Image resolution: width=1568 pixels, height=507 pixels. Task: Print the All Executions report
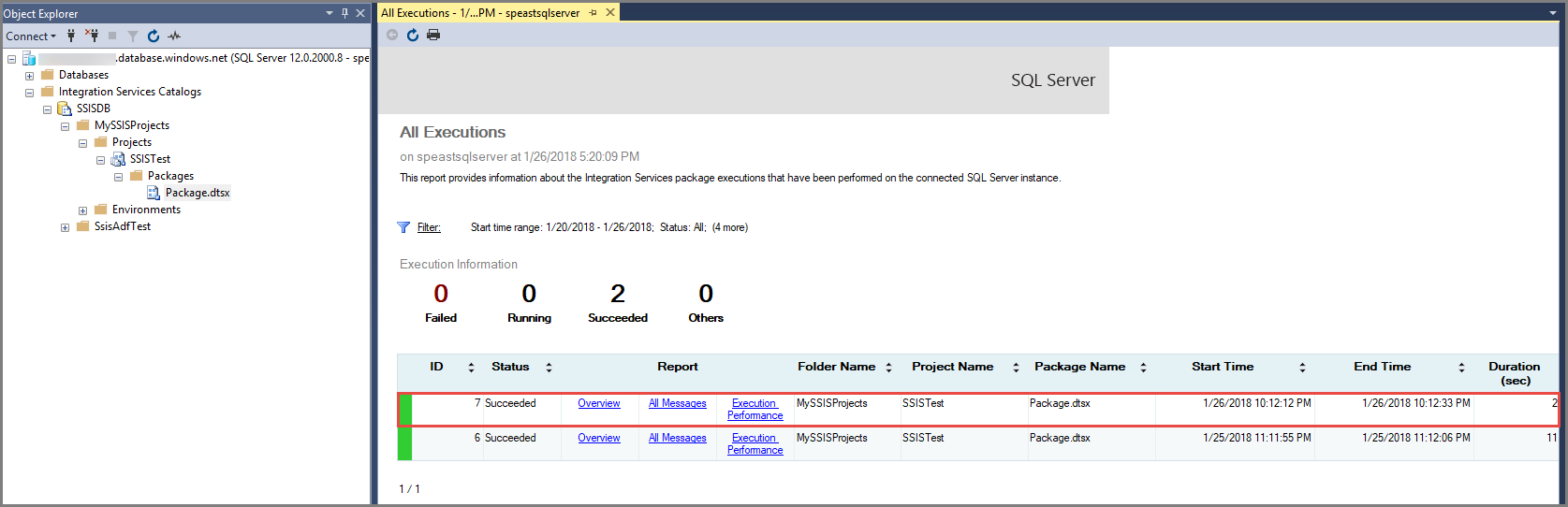click(433, 35)
